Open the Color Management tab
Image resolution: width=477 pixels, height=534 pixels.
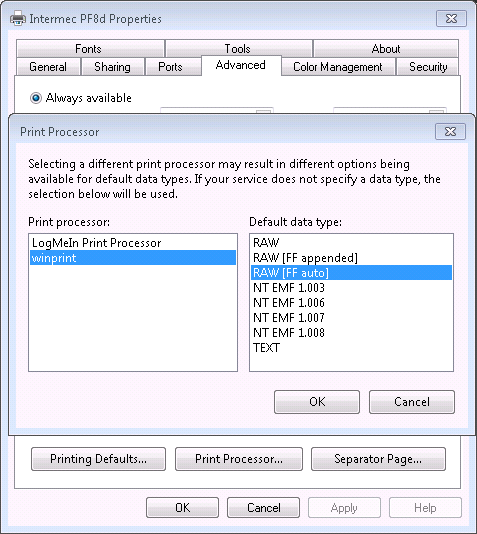point(338,67)
